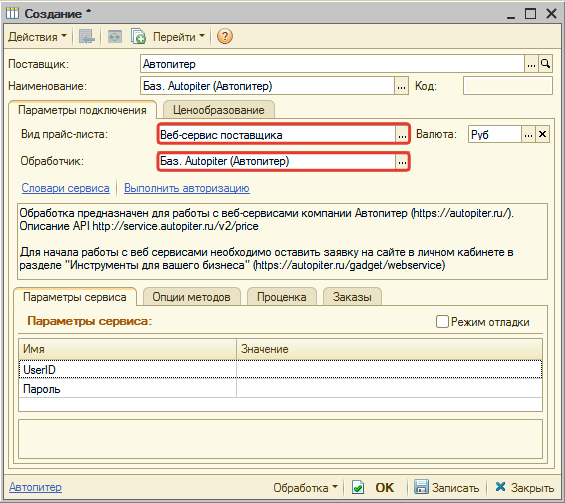Click the Поставщик field with Автопитер
The height and width of the screenshot is (503, 565).
click(332, 64)
